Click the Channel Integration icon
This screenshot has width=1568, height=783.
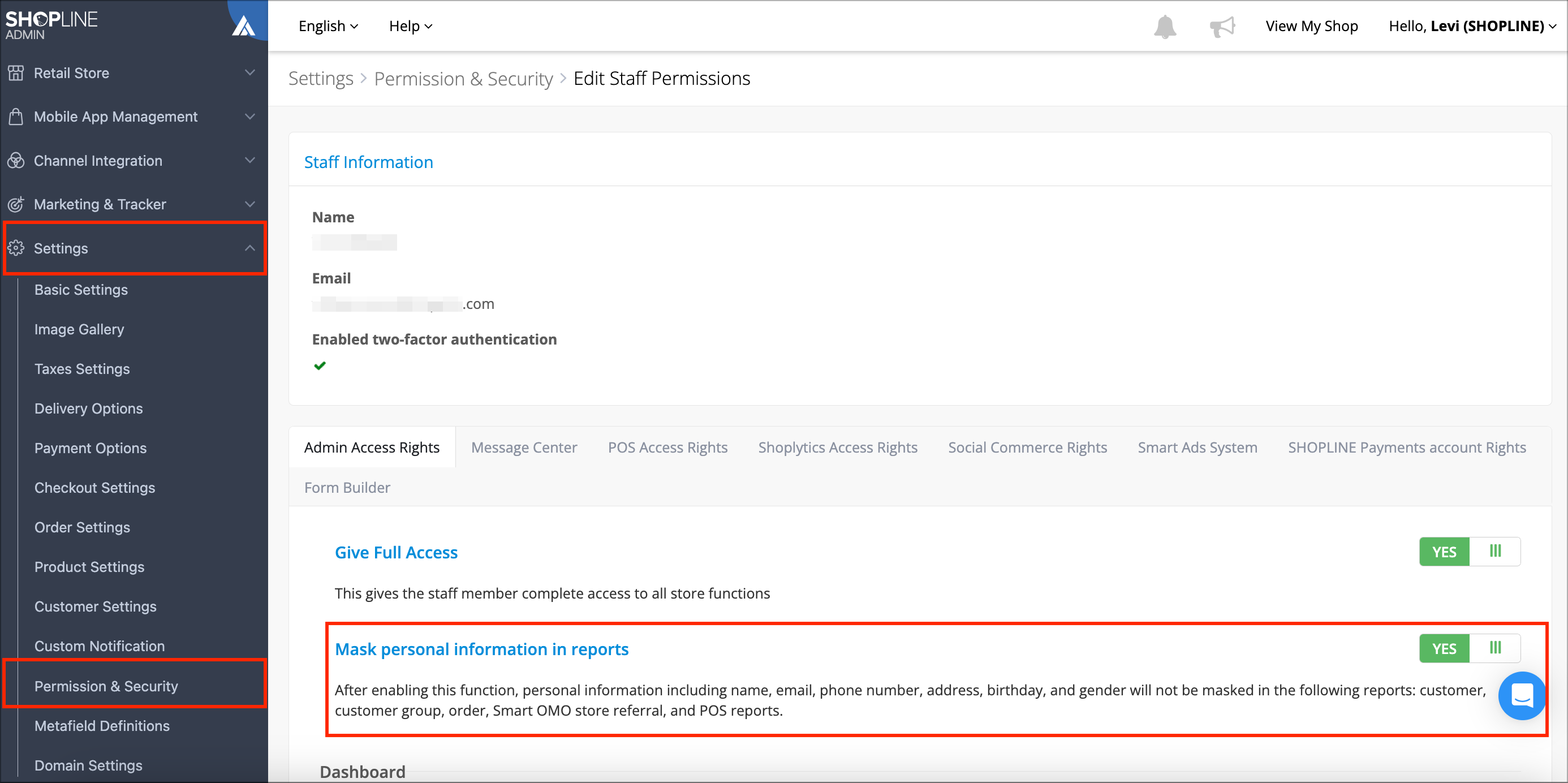click(16, 160)
